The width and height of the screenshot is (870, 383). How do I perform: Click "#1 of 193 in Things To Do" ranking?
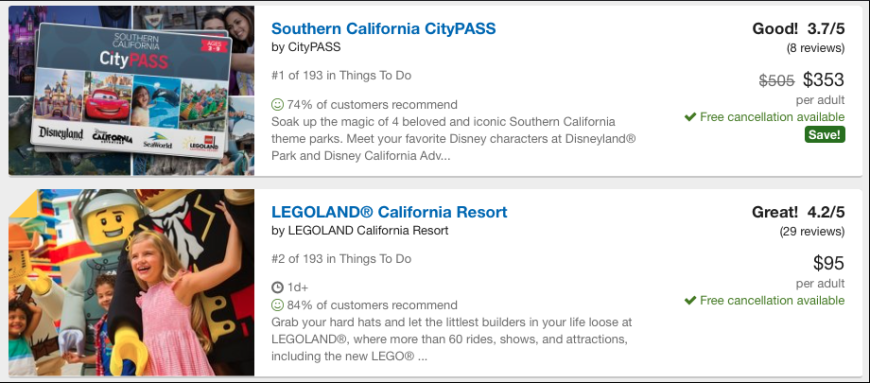(x=341, y=75)
